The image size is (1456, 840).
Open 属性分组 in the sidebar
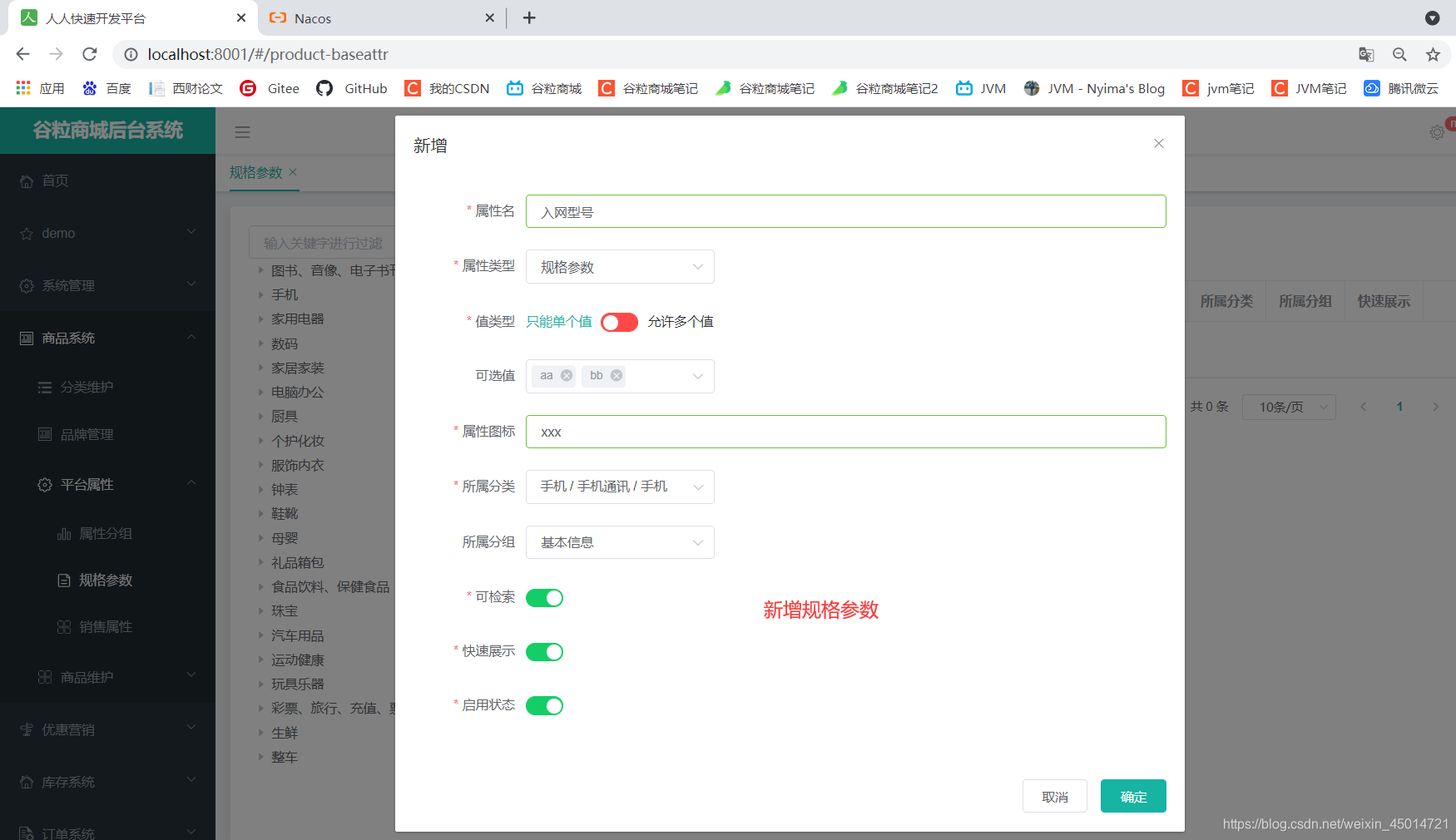(x=107, y=533)
